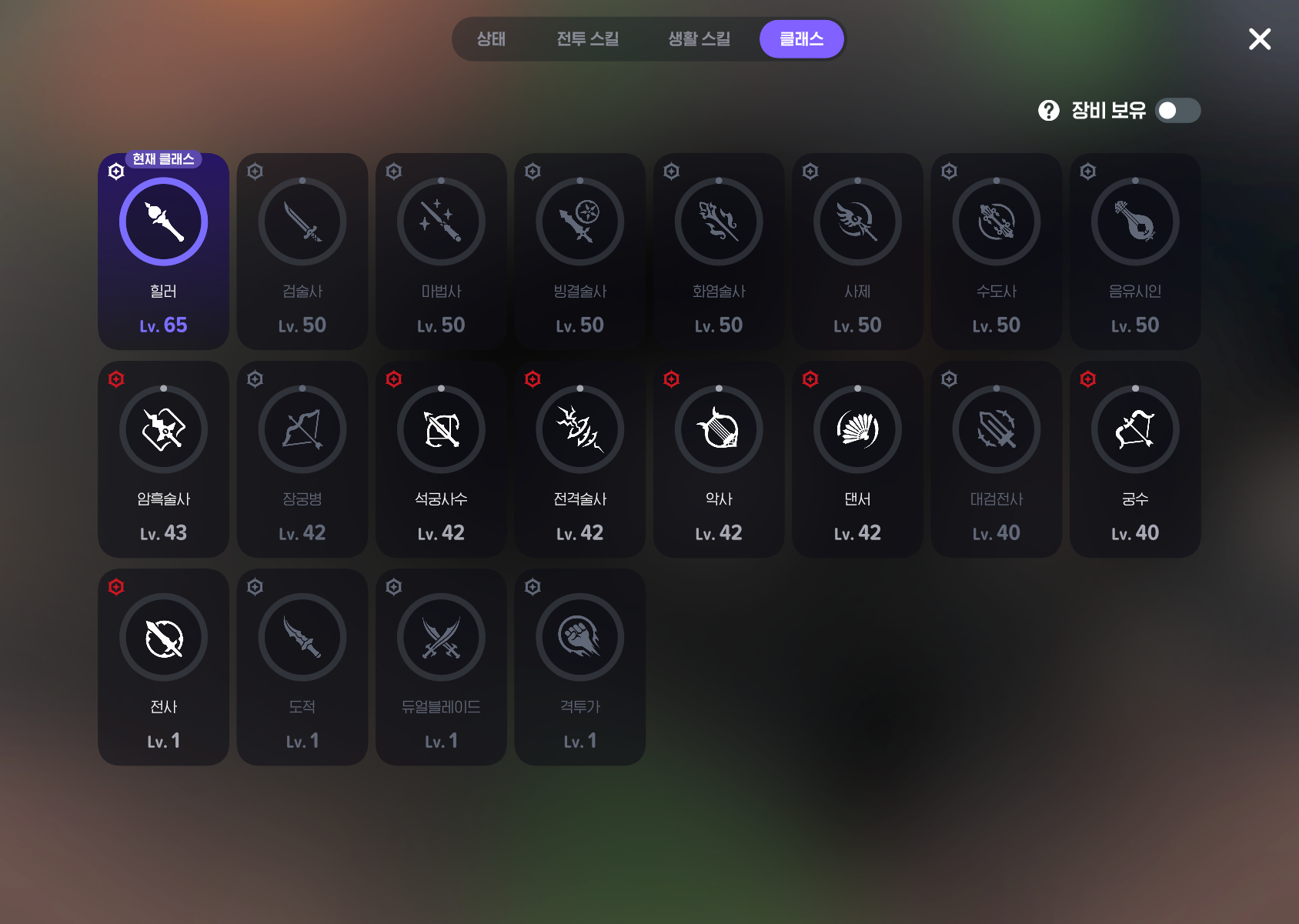This screenshot has width=1299, height=924.
Task: Pick the 음유시인 lute icon
Action: 1135,222
